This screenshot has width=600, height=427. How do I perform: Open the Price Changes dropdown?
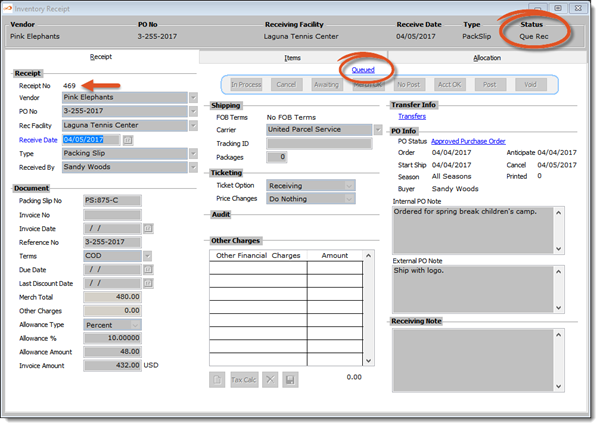point(349,199)
